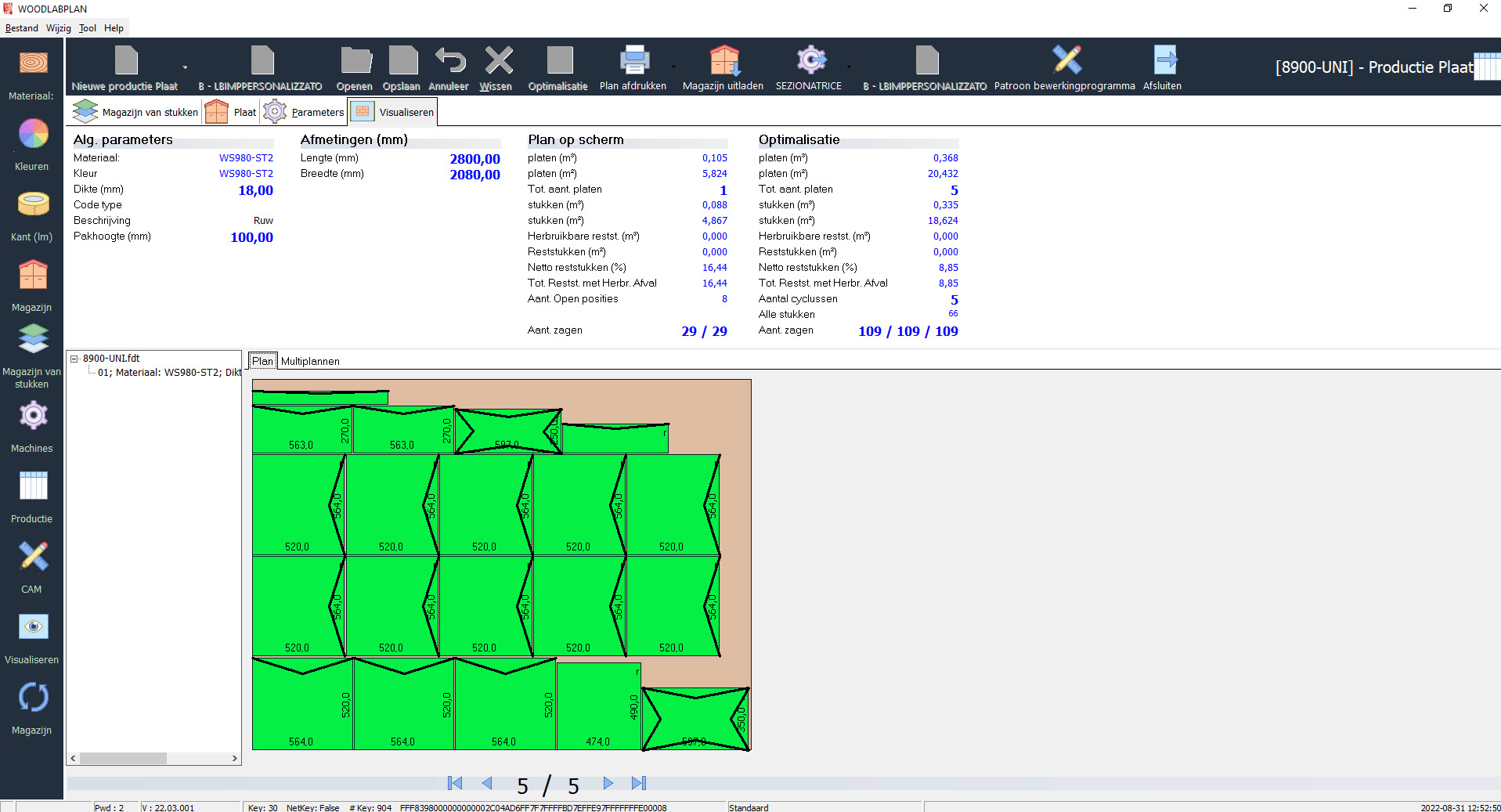
Task: Open the Bestand menu
Action: [x=22, y=28]
